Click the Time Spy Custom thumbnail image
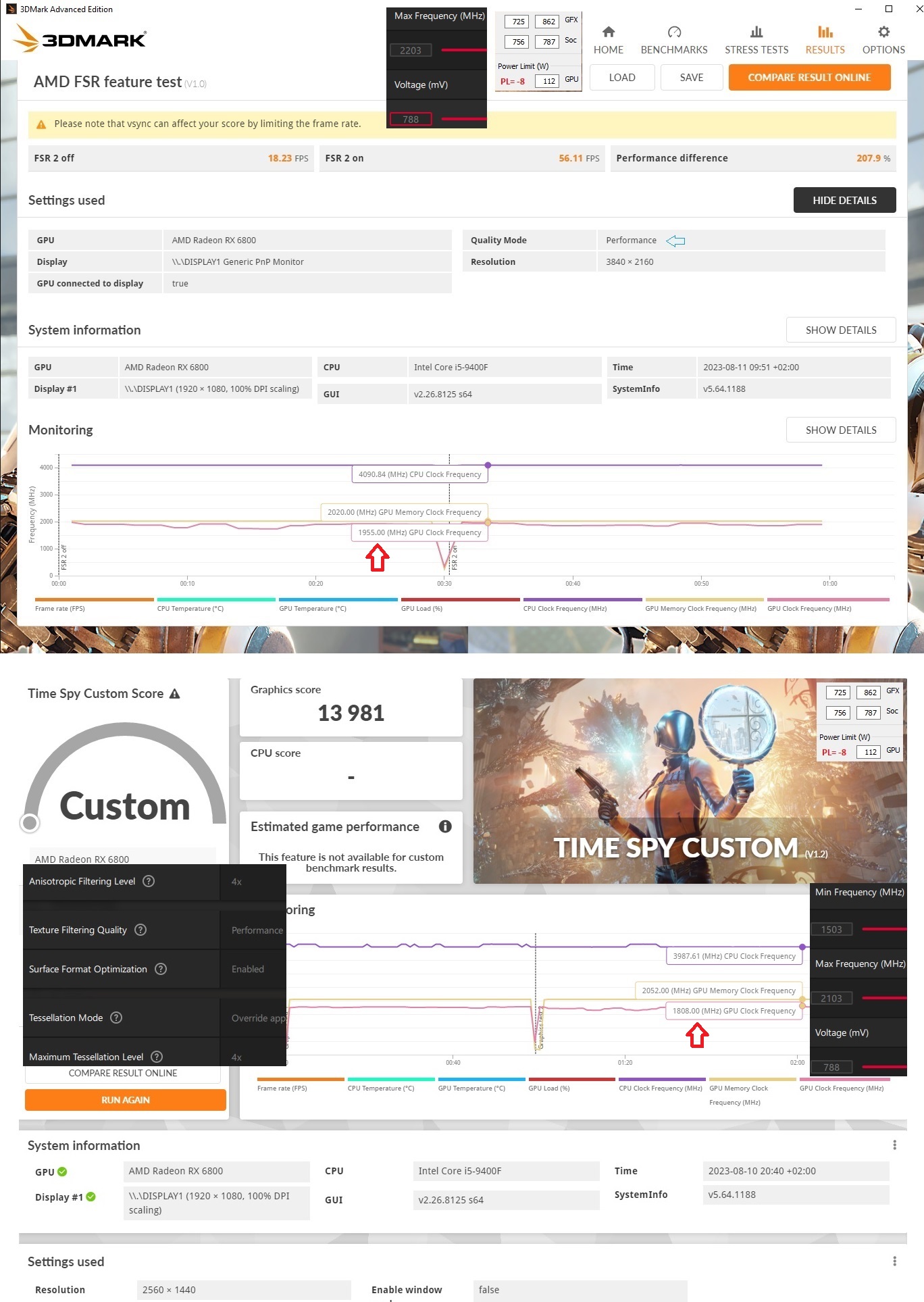Image resolution: width=924 pixels, height=1302 pixels. (x=690, y=781)
